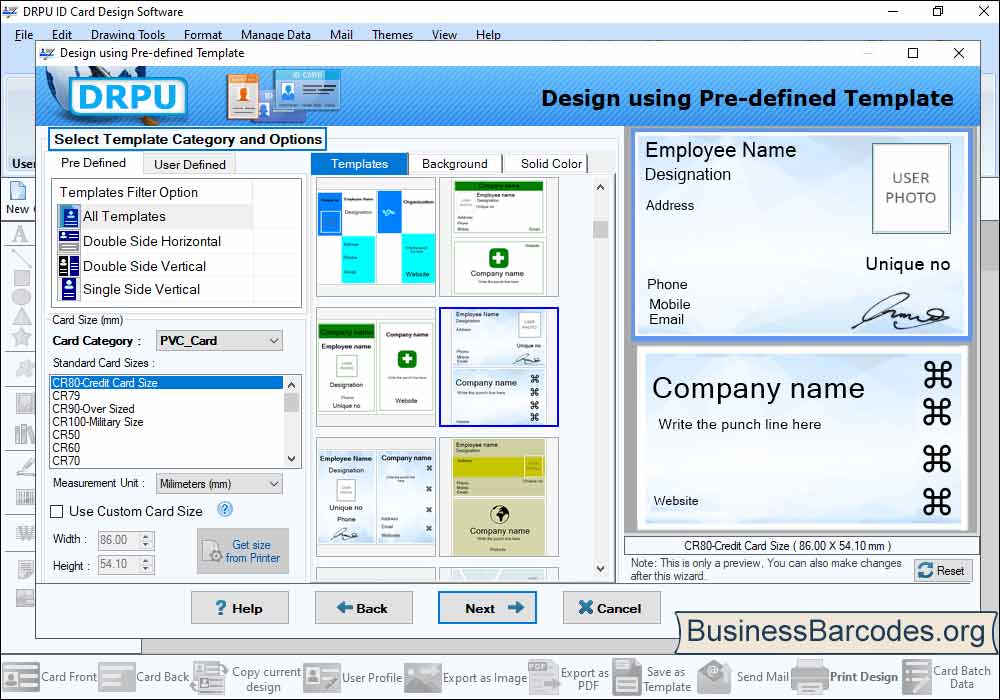Select the Barcode tool in left sidebar
This screenshot has height=700, width=1000.
(x=24, y=497)
